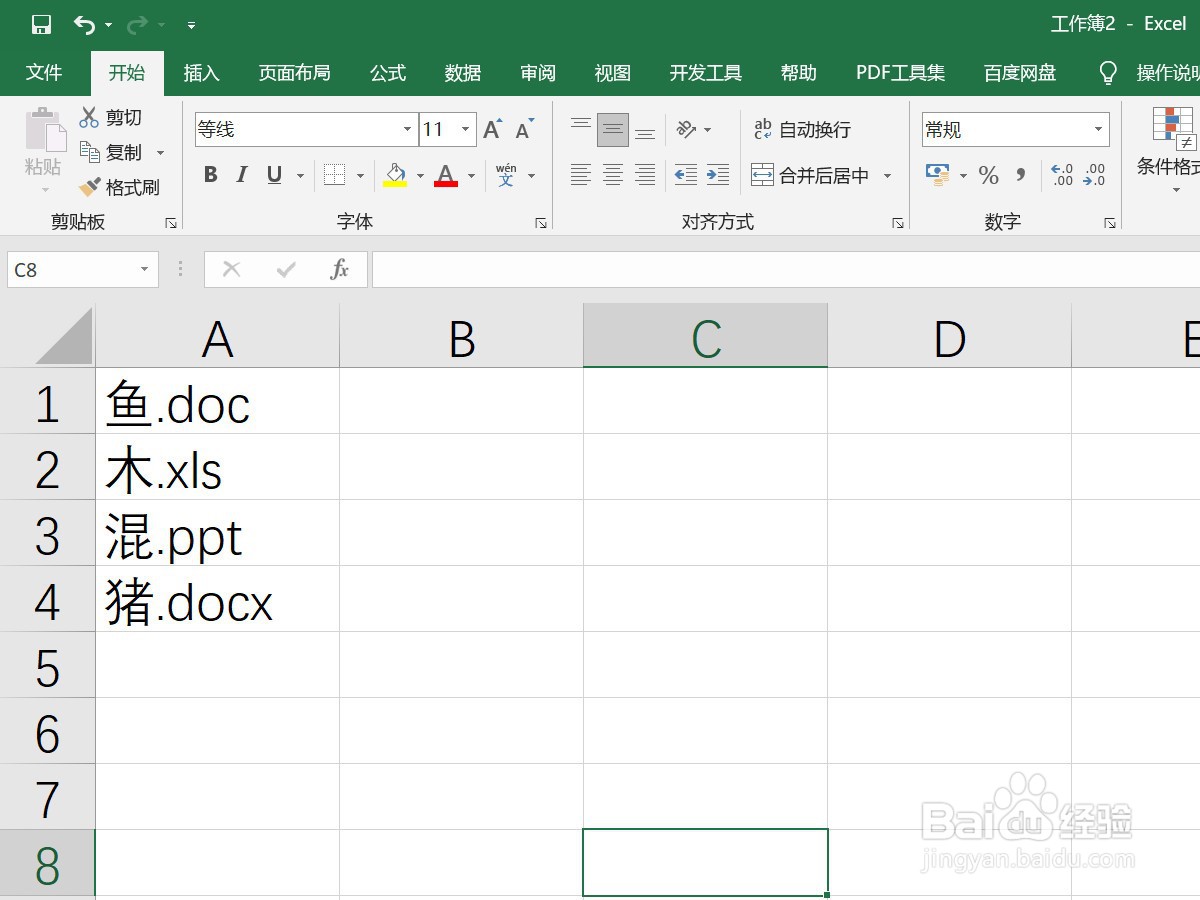Apply accounting currency format icon
Viewport: 1200px width, 900px height.
(x=937, y=176)
